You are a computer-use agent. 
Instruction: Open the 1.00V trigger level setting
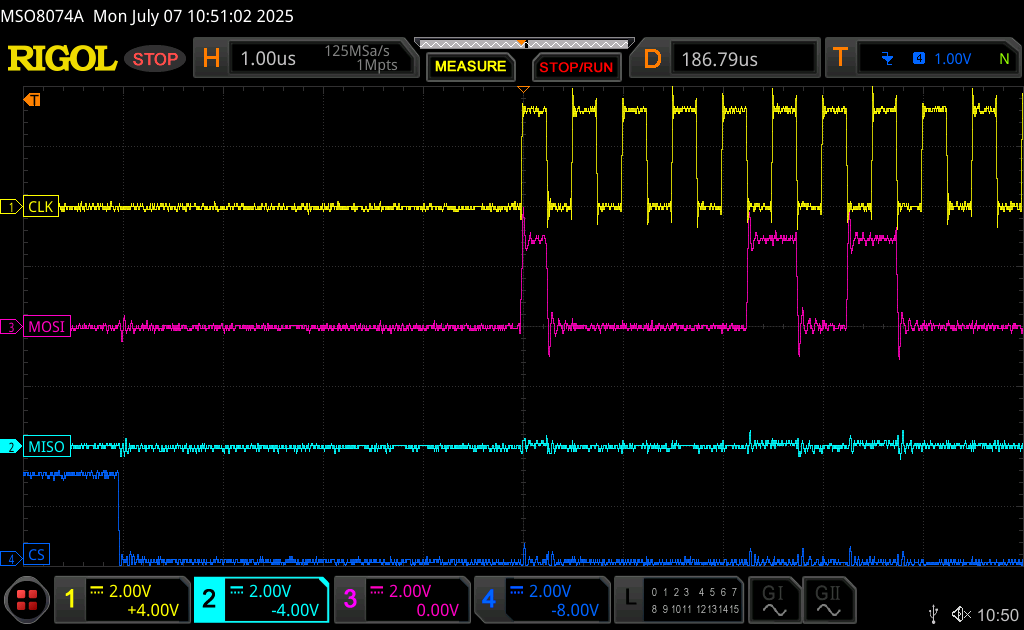click(953, 59)
